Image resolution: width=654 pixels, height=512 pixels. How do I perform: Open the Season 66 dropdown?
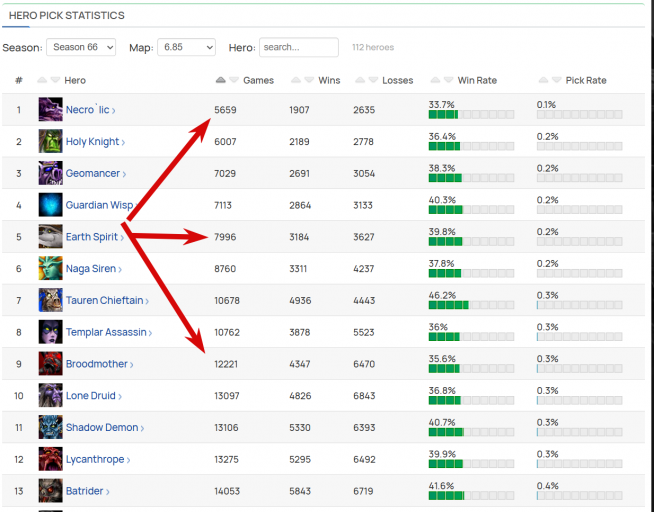pyautogui.click(x=81, y=47)
